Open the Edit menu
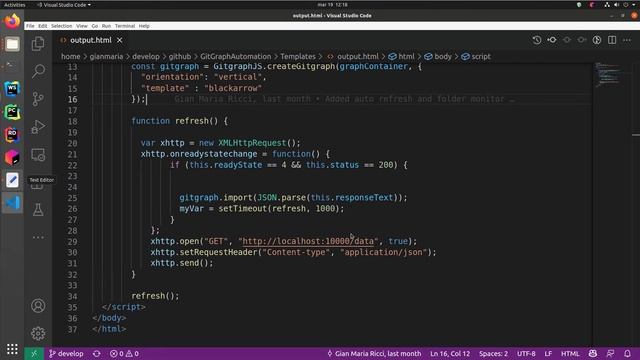This screenshot has height=360, width=640. pyautogui.click(x=42, y=26)
